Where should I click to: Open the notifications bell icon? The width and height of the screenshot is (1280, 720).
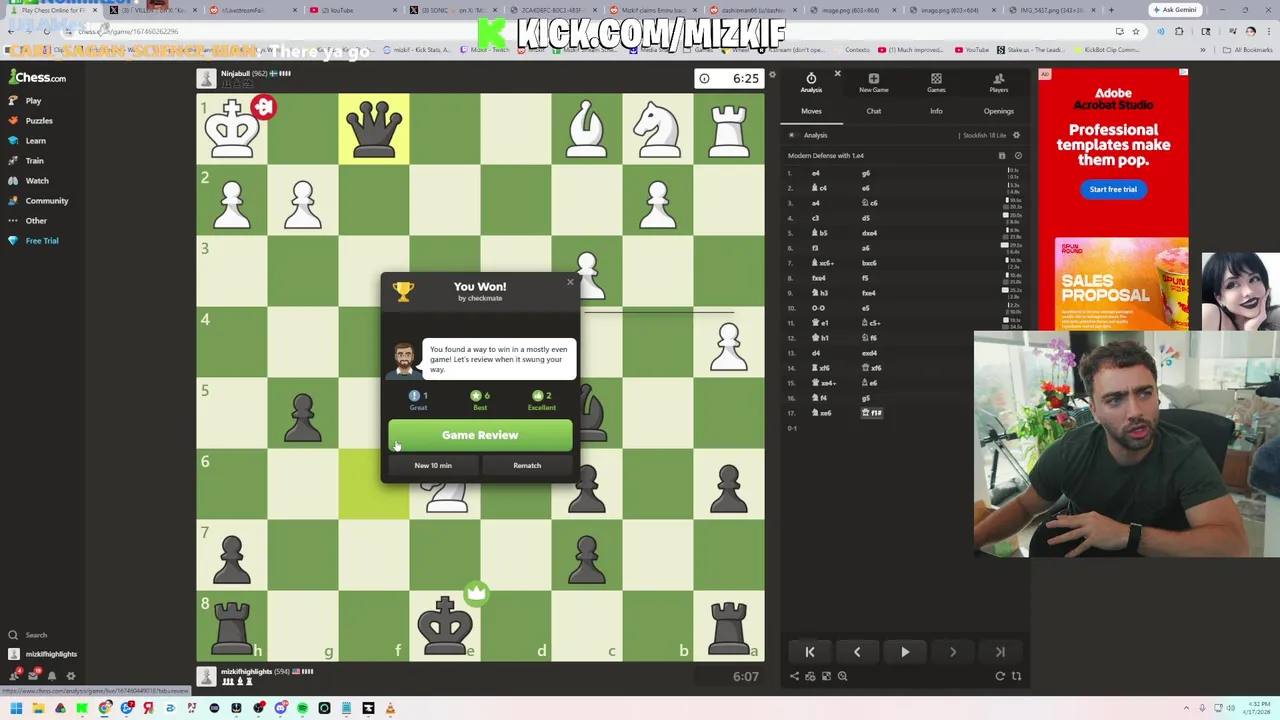tap(52, 676)
